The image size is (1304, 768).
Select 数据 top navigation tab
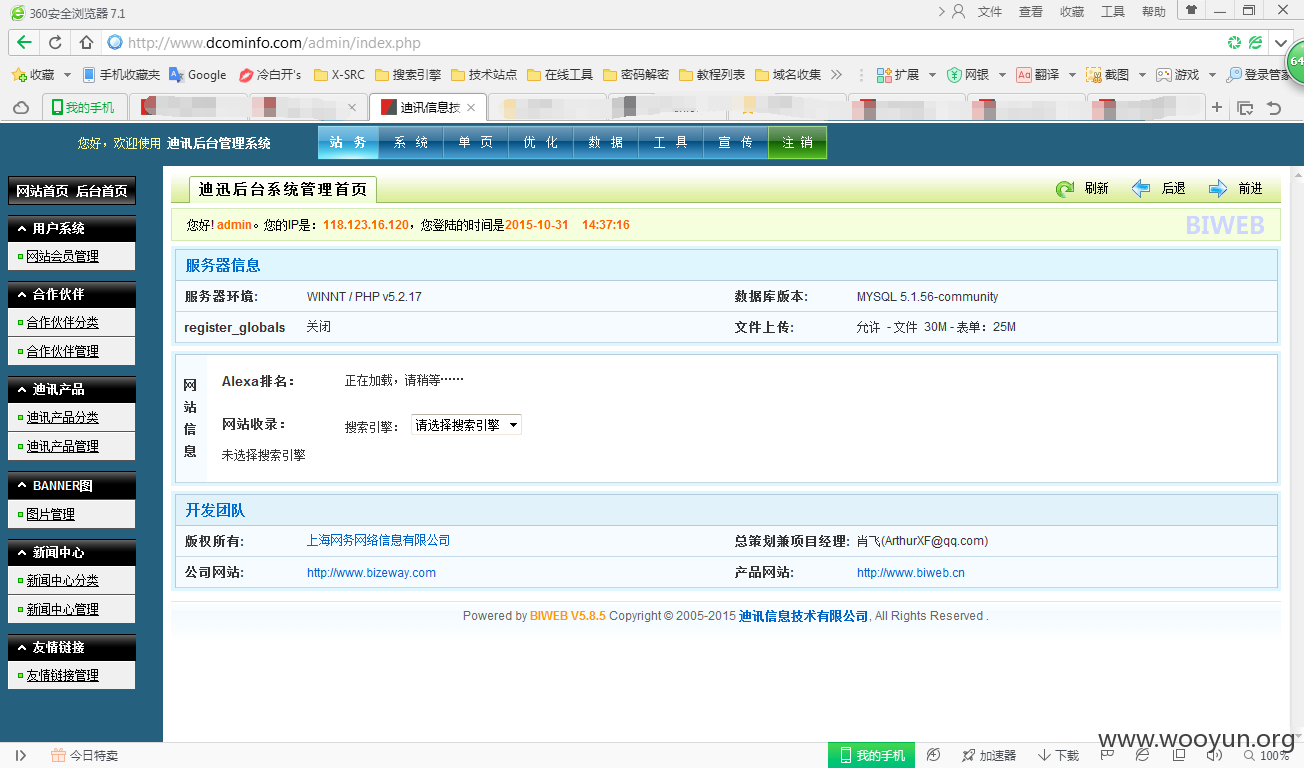[x=606, y=143]
